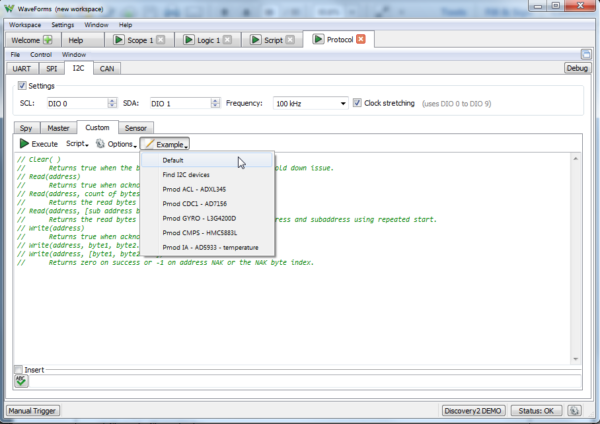Click script editor scrollbar down arrow
Viewport: 600px width, 424px height.
pyautogui.click(x=576, y=359)
